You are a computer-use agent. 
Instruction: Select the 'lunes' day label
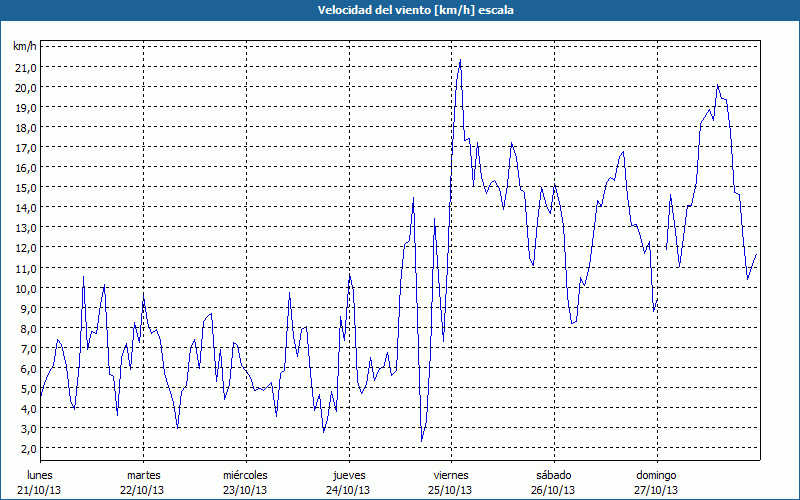pos(41,475)
